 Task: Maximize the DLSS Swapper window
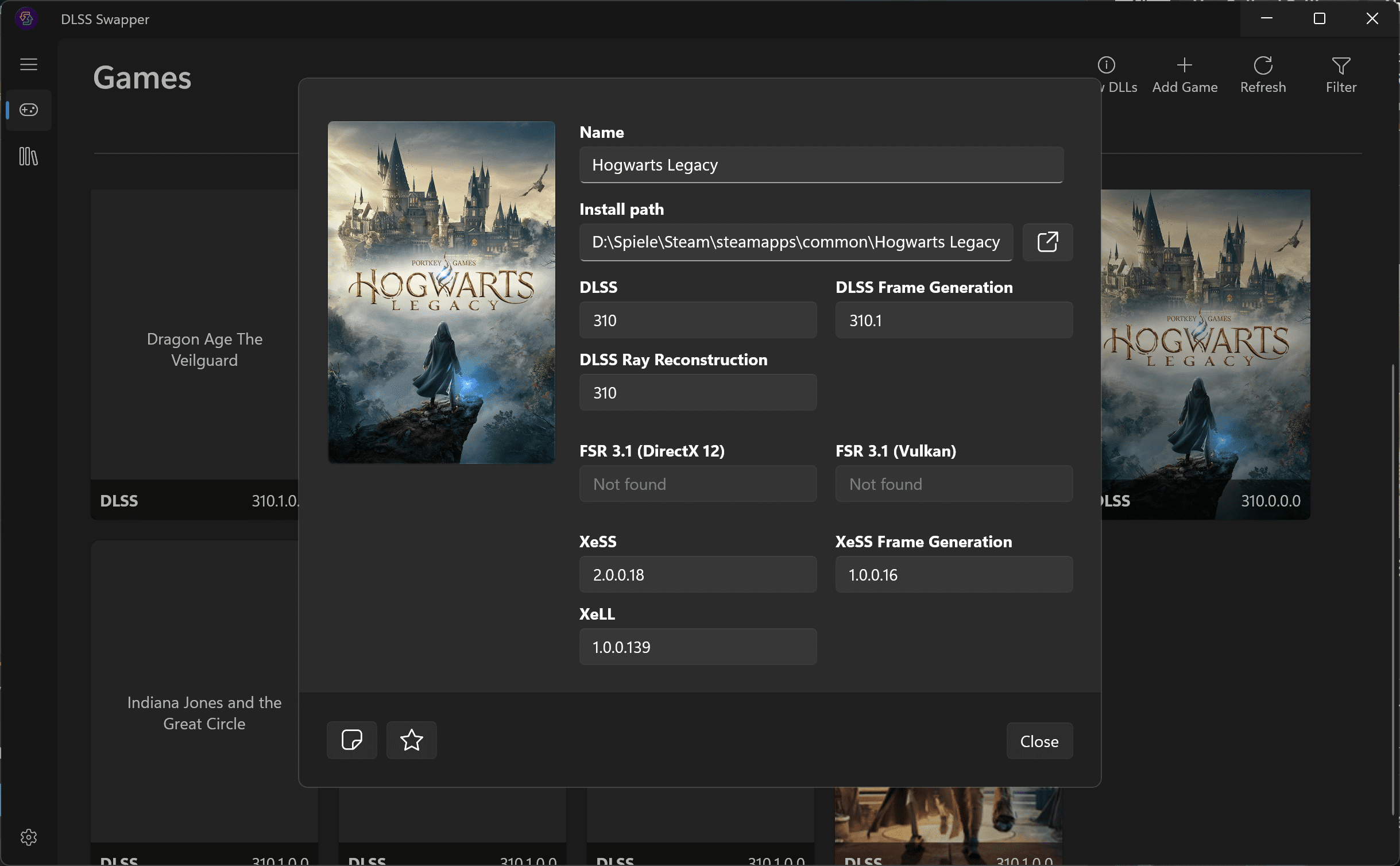tap(1320, 18)
